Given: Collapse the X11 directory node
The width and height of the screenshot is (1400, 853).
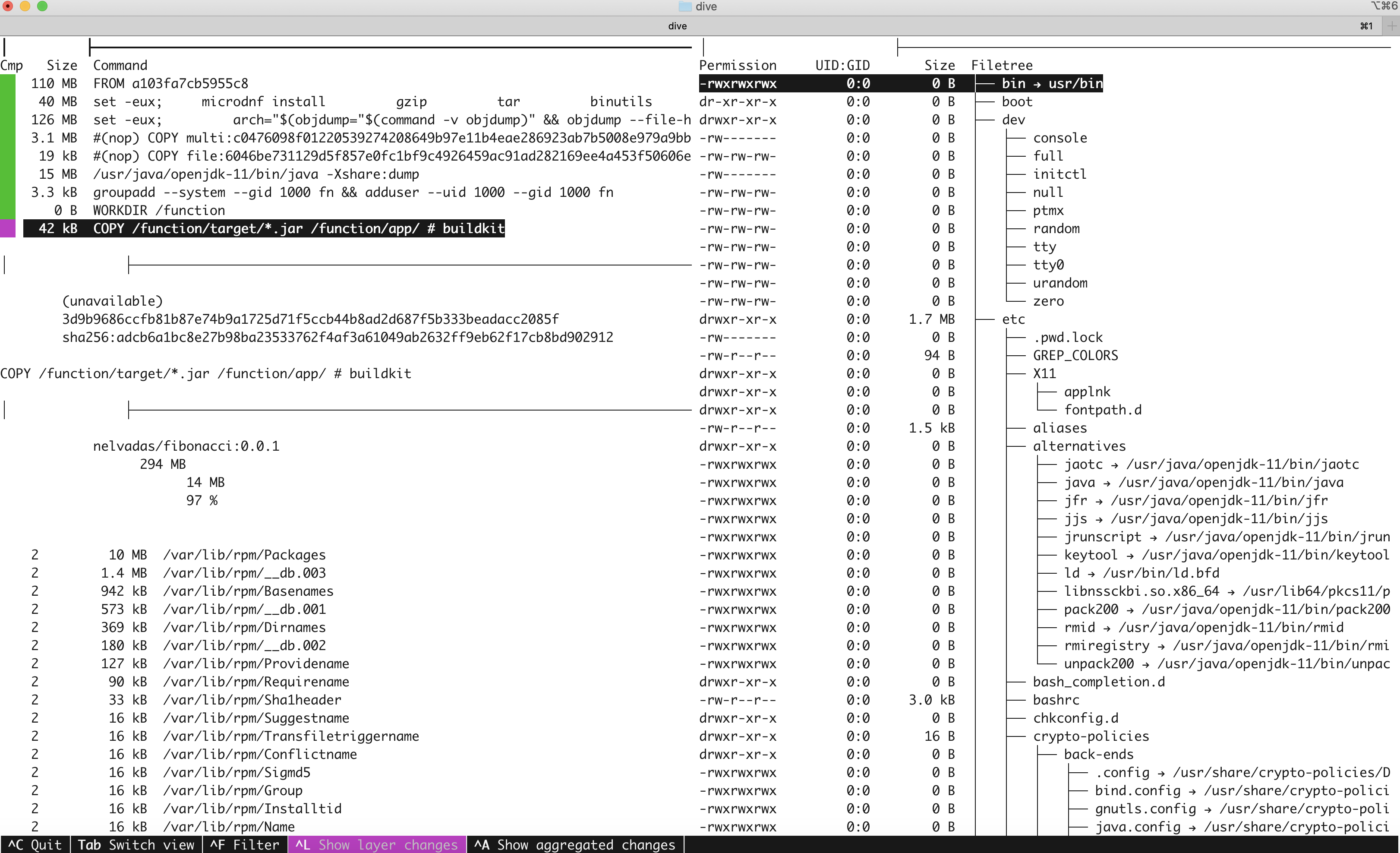Looking at the screenshot, I should pyautogui.click(x=1044, y=374).
